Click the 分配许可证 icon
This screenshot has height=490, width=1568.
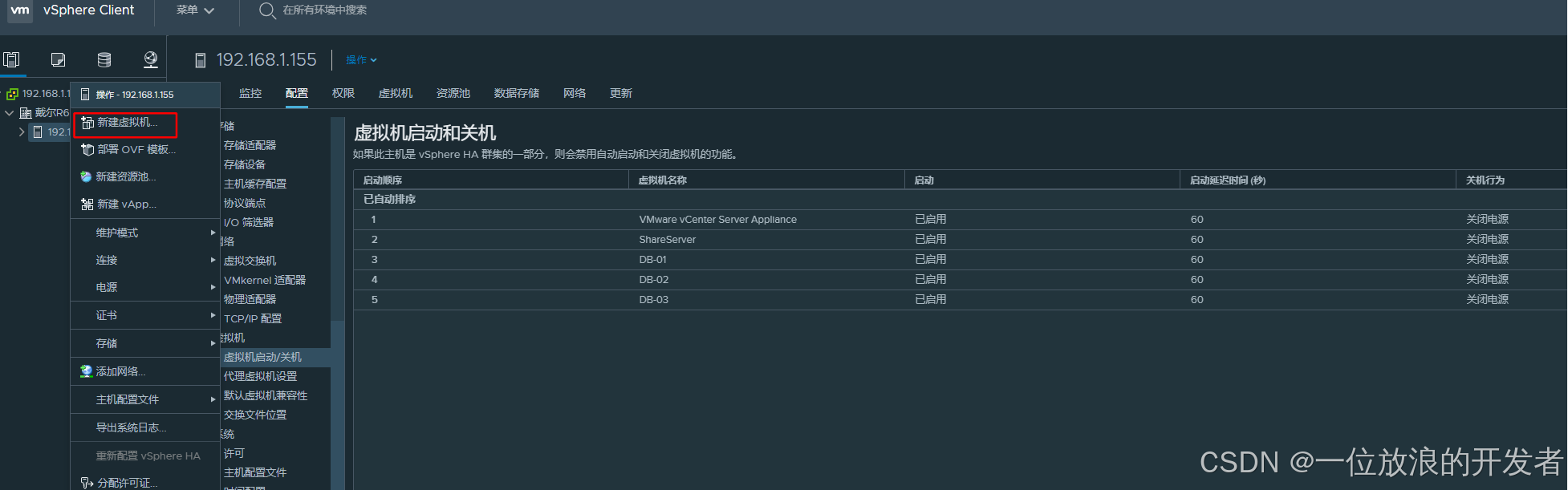point(87,483)
